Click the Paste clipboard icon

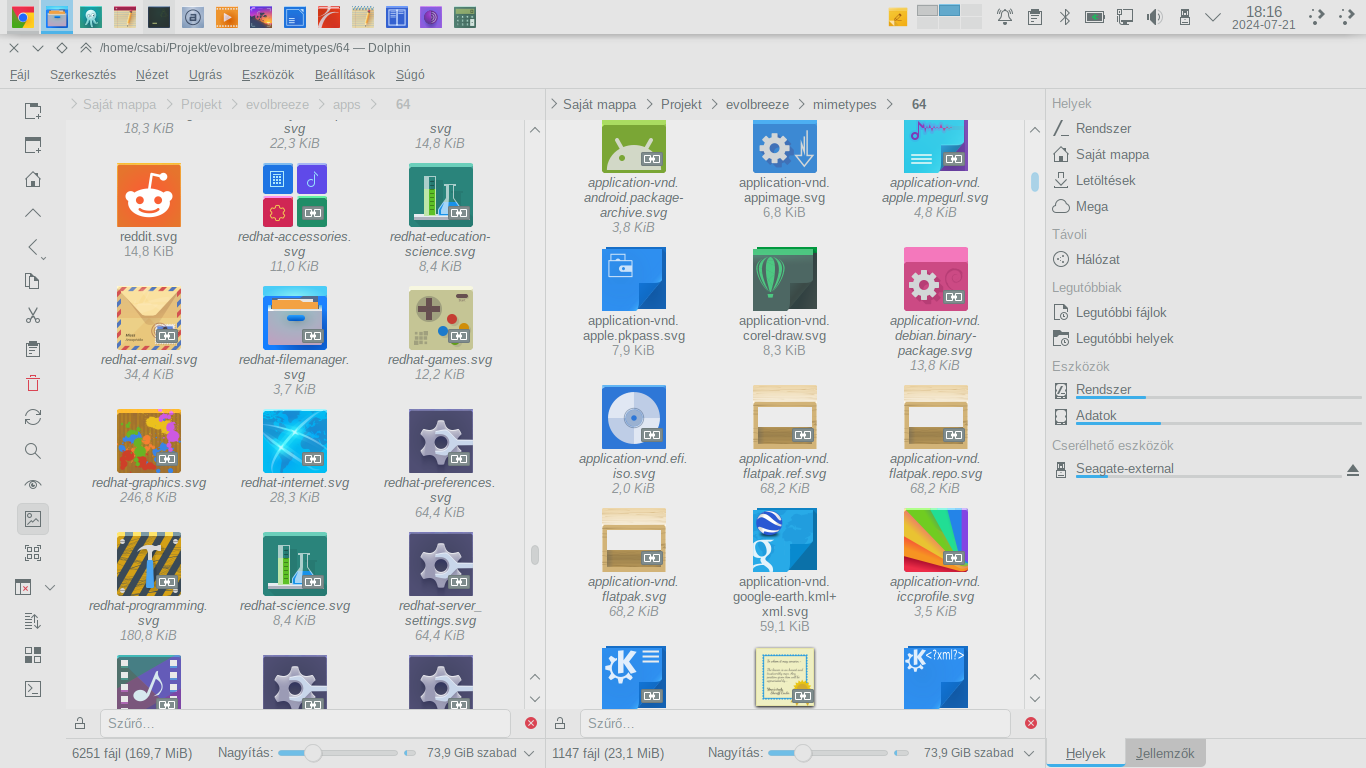33,349
